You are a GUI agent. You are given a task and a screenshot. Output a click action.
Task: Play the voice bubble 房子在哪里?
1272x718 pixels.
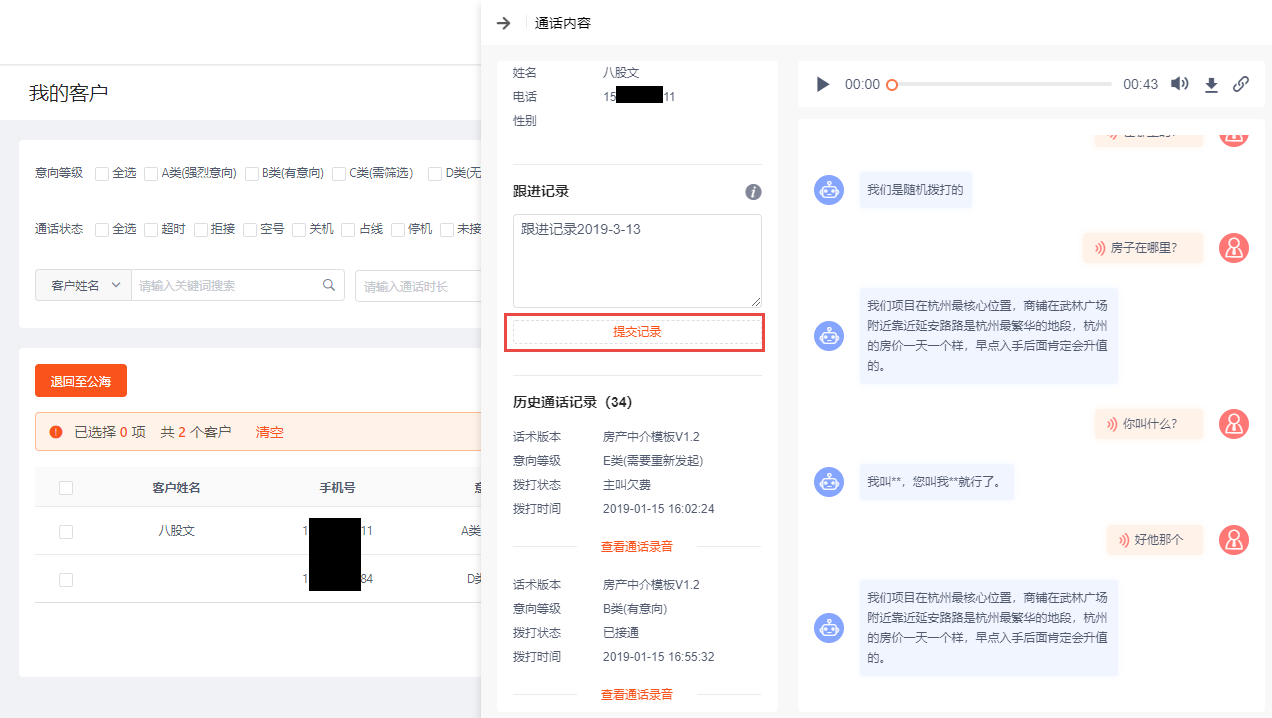pos(1142,248)
